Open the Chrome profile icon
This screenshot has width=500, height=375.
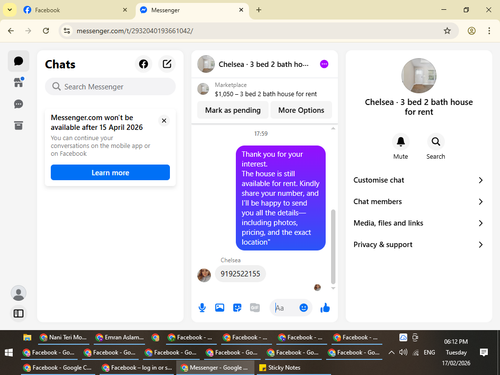(471, 31)
